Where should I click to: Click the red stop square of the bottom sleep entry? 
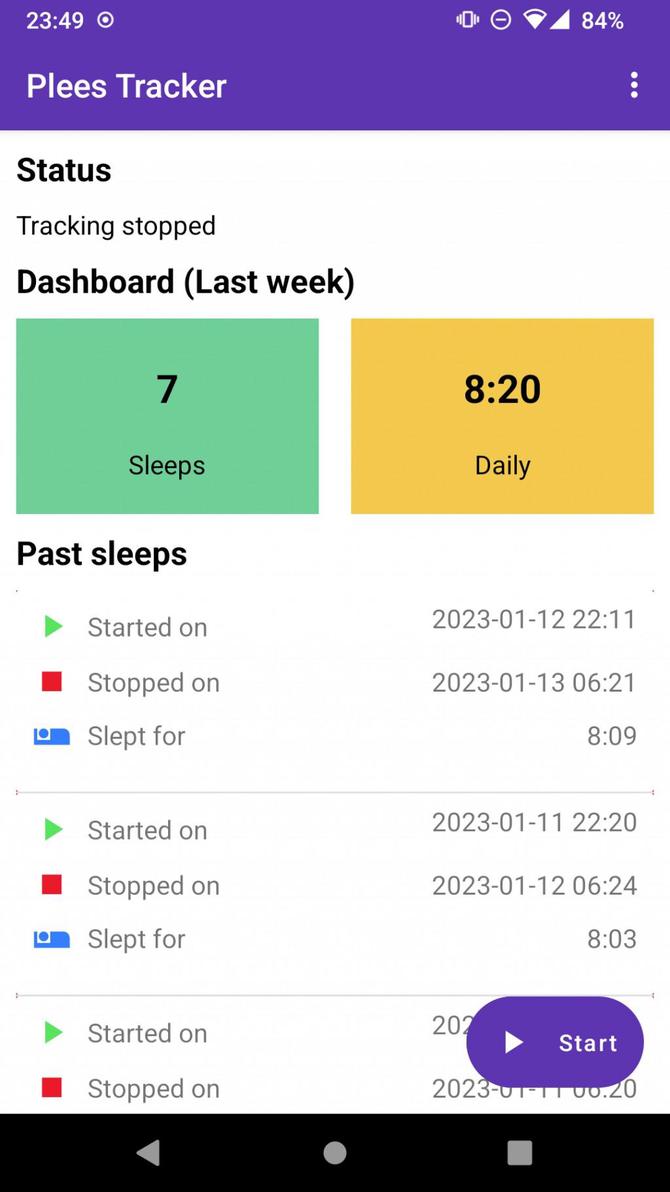point(51,1088)
